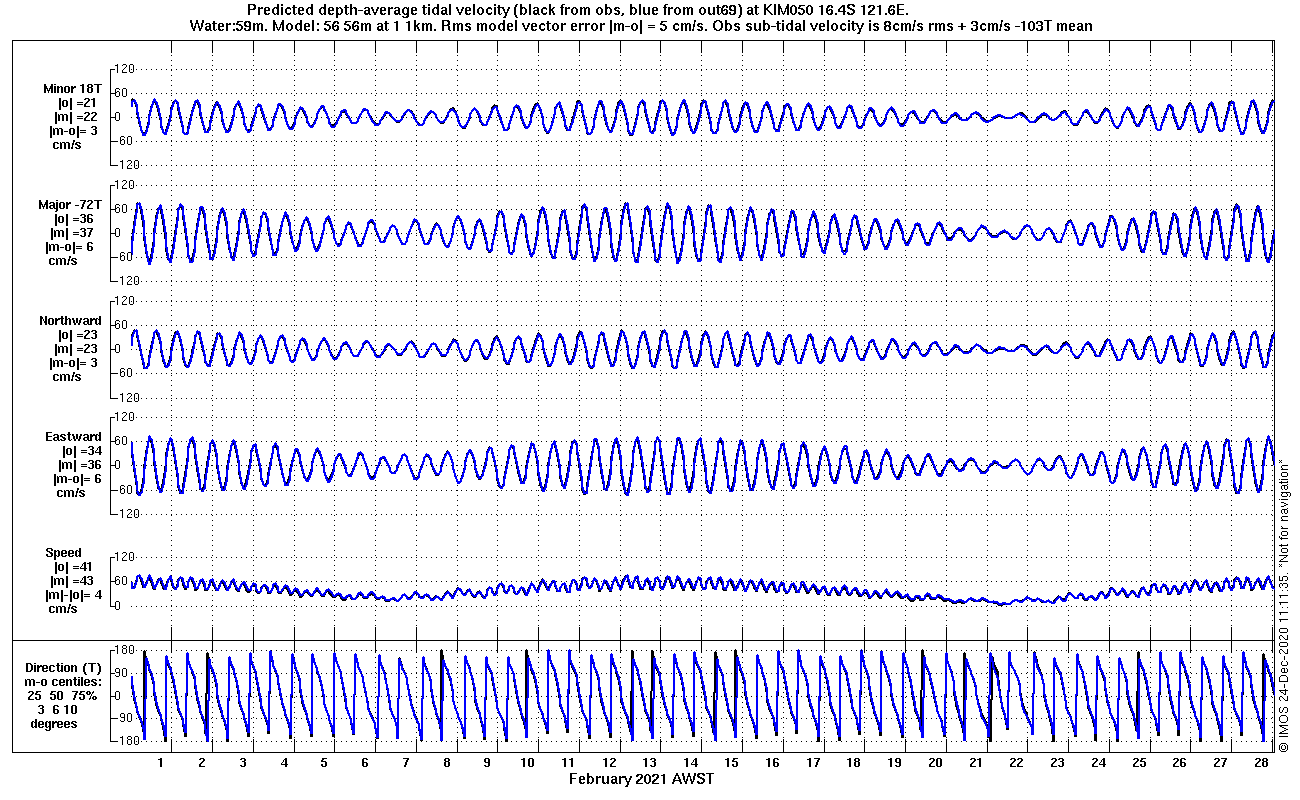Click the '25 50 75%' centile header
Image resolution: width=1300 pixels, height=800 pixels.
click(x=62, y=695)
